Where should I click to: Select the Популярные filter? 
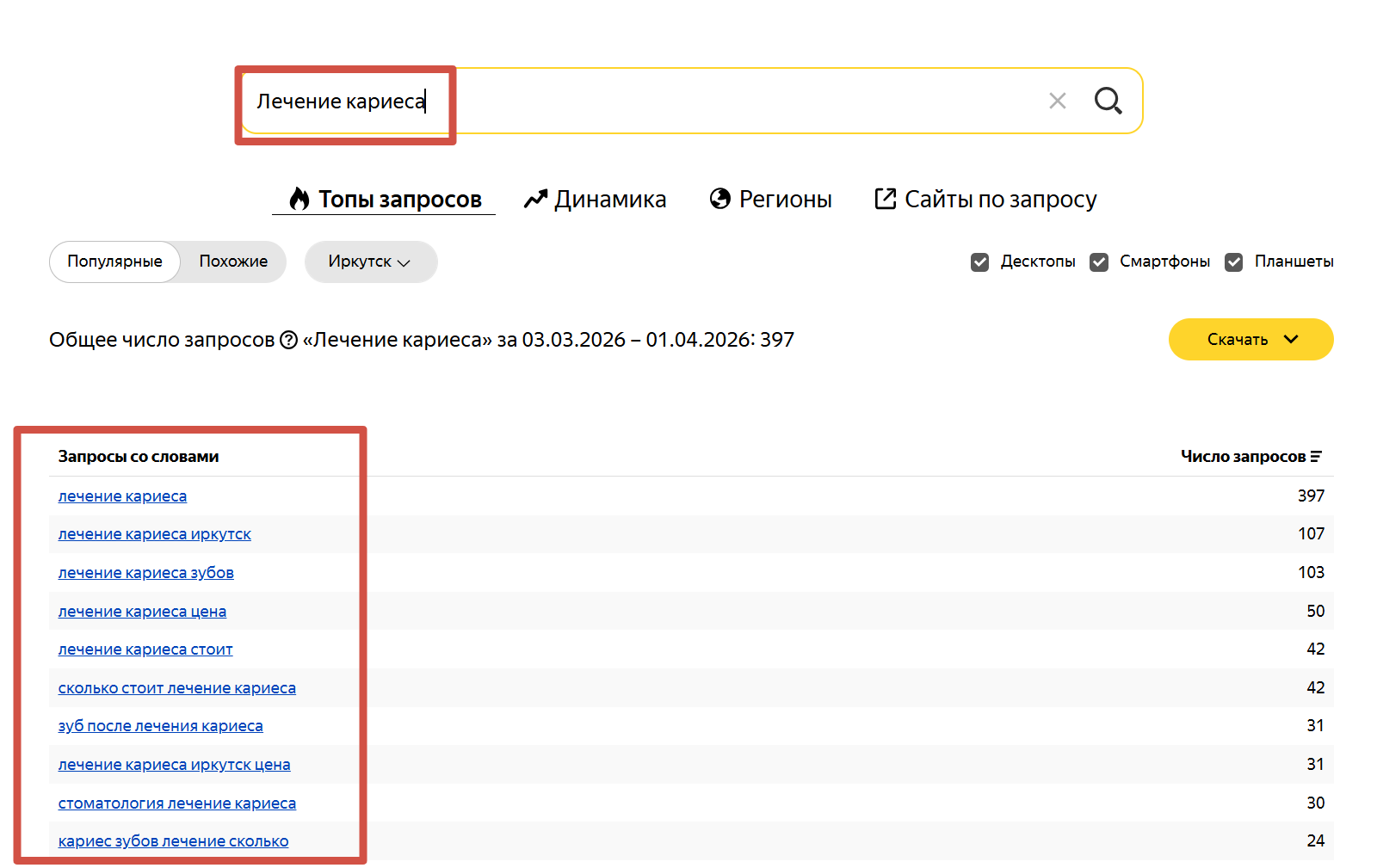(114, 262)
